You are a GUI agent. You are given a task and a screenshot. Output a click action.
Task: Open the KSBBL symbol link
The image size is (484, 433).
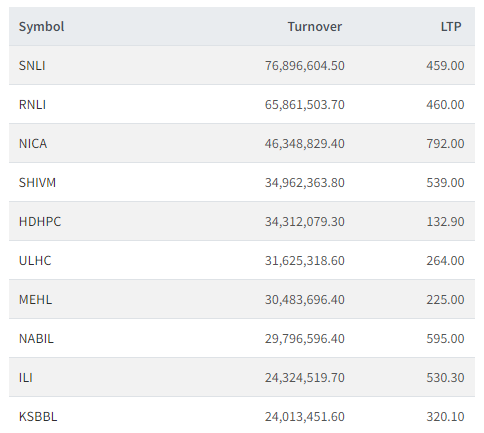click(x=38, y=417)
